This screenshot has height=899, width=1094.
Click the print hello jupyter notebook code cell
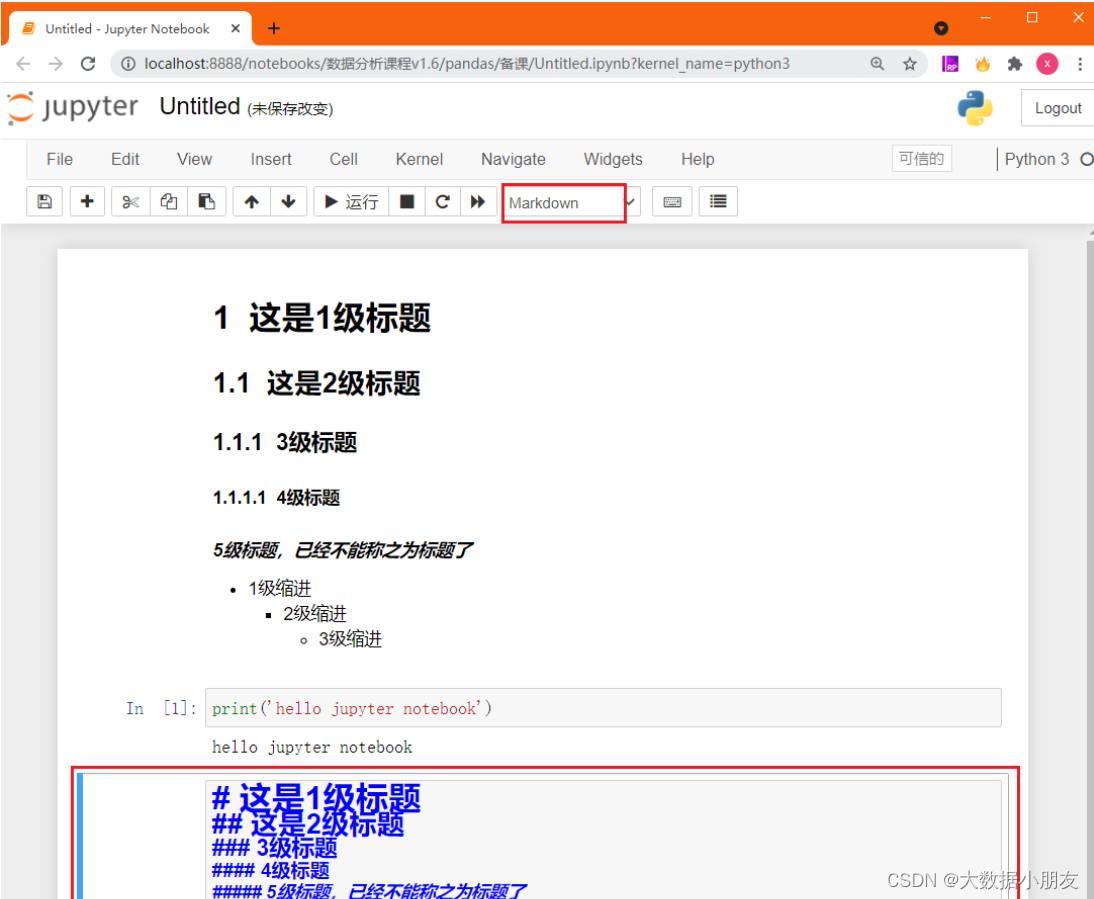603,708
